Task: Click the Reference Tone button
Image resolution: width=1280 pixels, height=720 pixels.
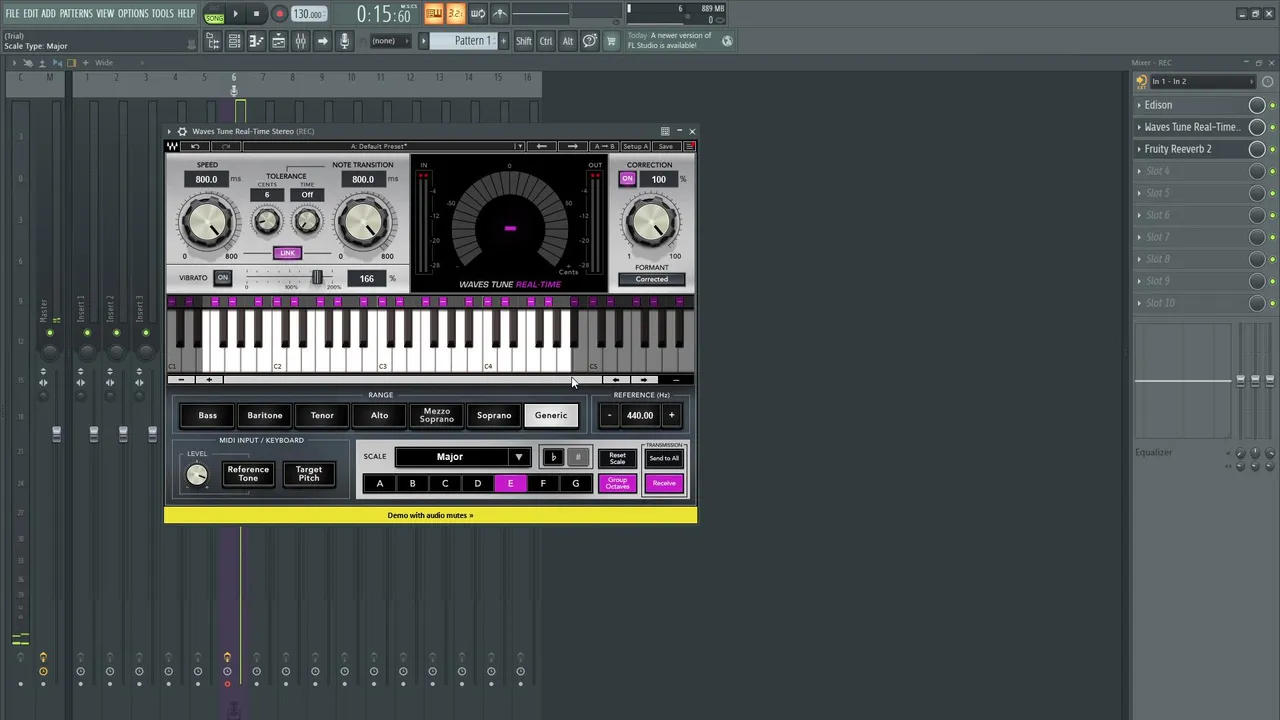Action: [248, 473]
